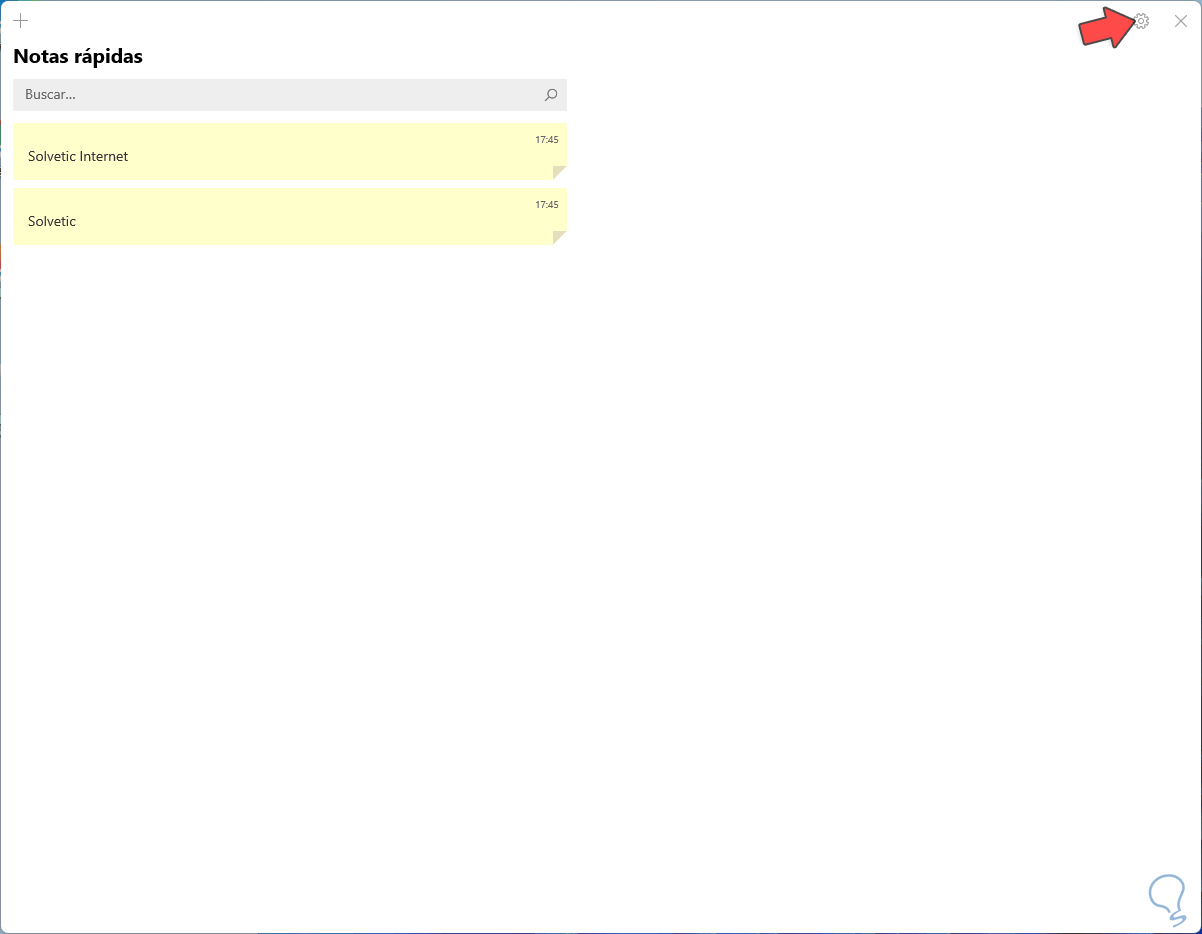Open the Solvetic Internet note
Viewport: 1202px width, 934px height.
pos(290,152)
